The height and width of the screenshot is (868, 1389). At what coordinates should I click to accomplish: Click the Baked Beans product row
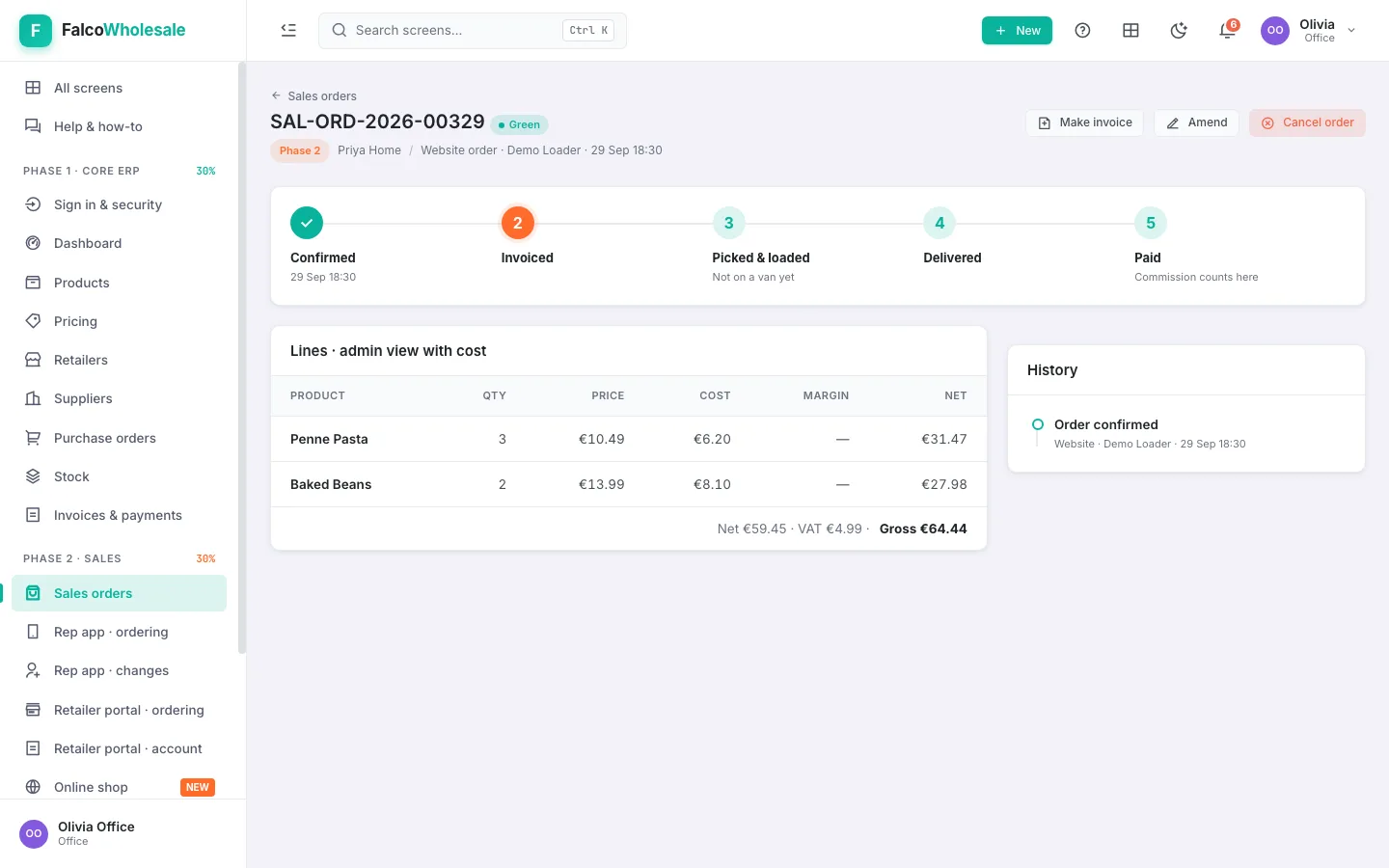pos(629,484)
